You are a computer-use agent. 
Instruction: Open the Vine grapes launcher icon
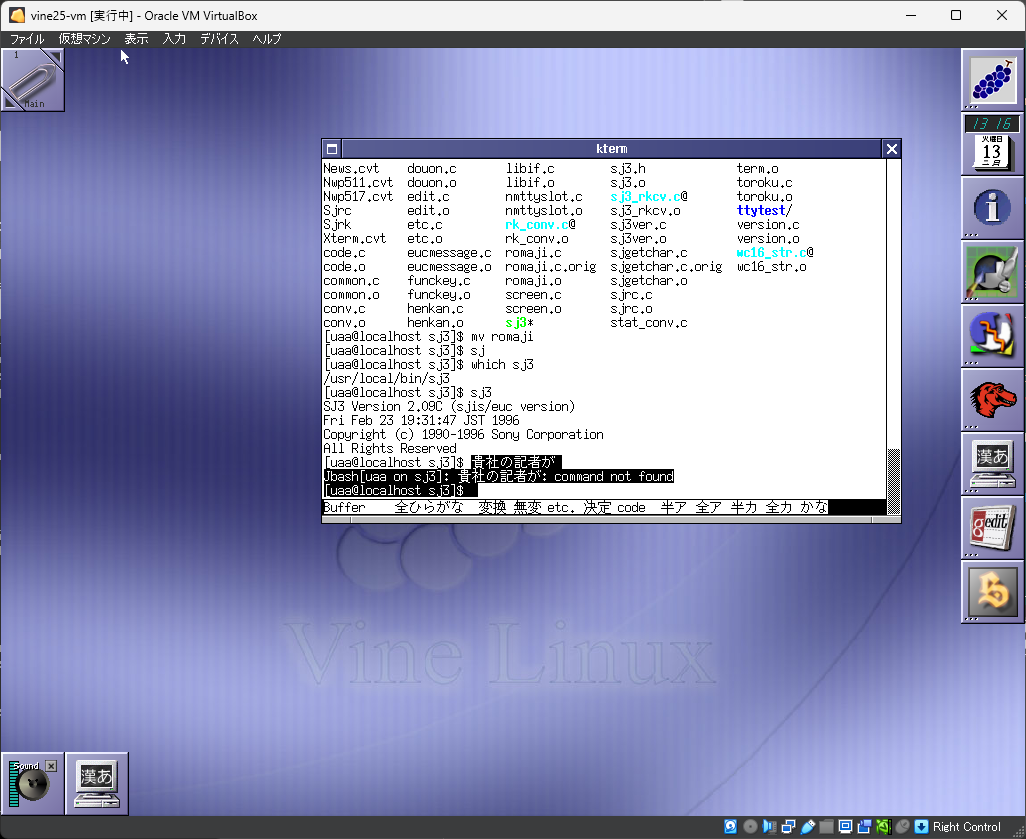992,79
